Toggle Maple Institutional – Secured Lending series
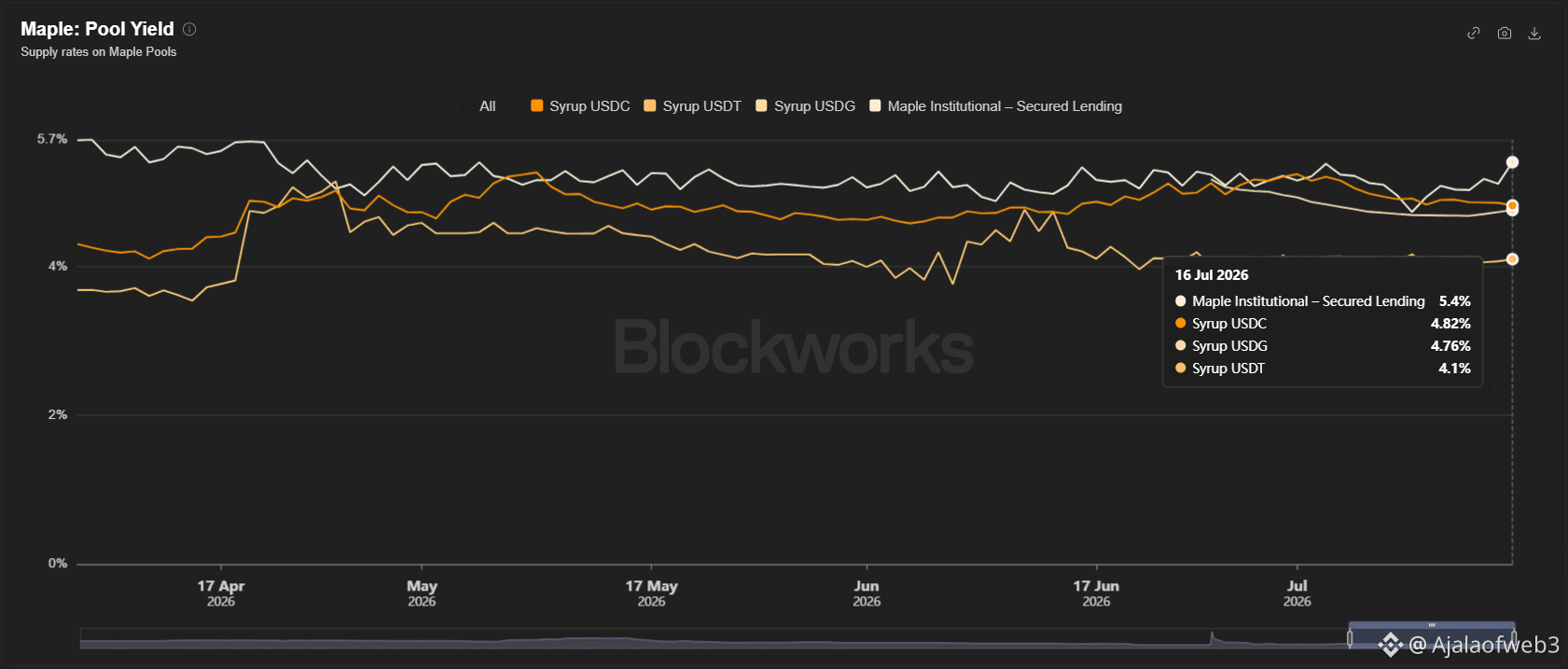Image resolution: width=1568 pixels, height=669 pixels. point(995,106)
